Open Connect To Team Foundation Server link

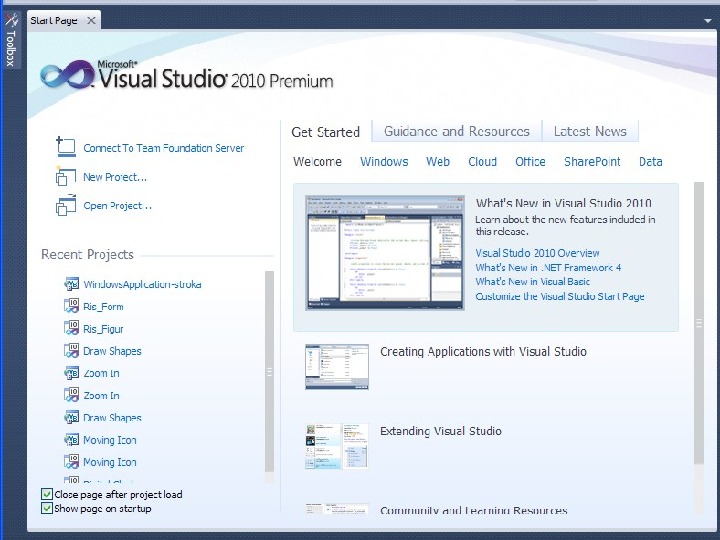pyautogui.click(x=163, y=148)
